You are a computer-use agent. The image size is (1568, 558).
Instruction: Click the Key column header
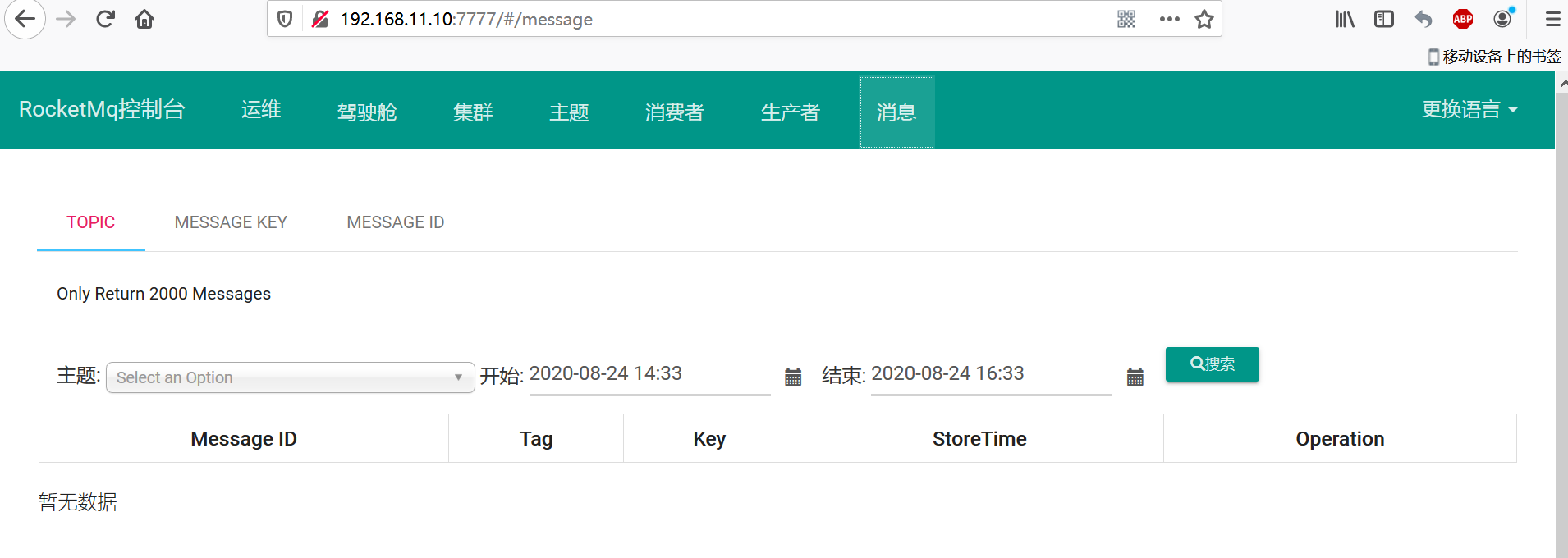[709, 439]
